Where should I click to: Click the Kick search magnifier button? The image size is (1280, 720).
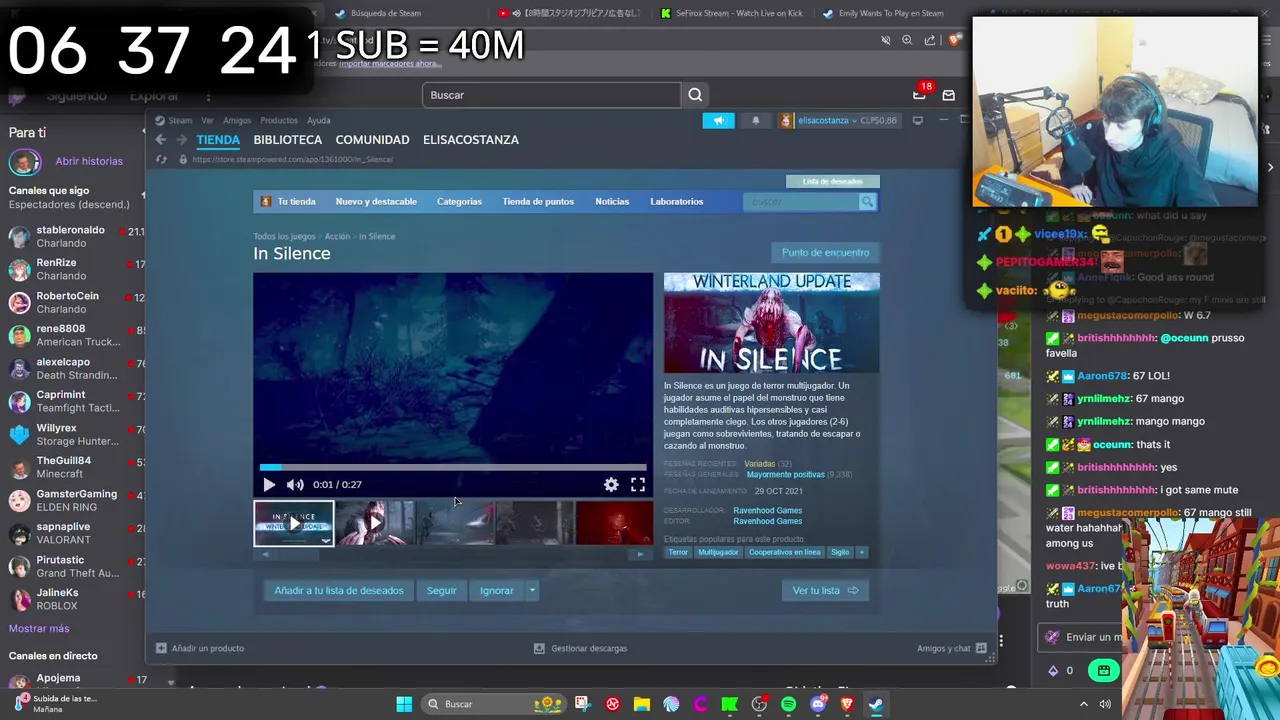(695, 95)
